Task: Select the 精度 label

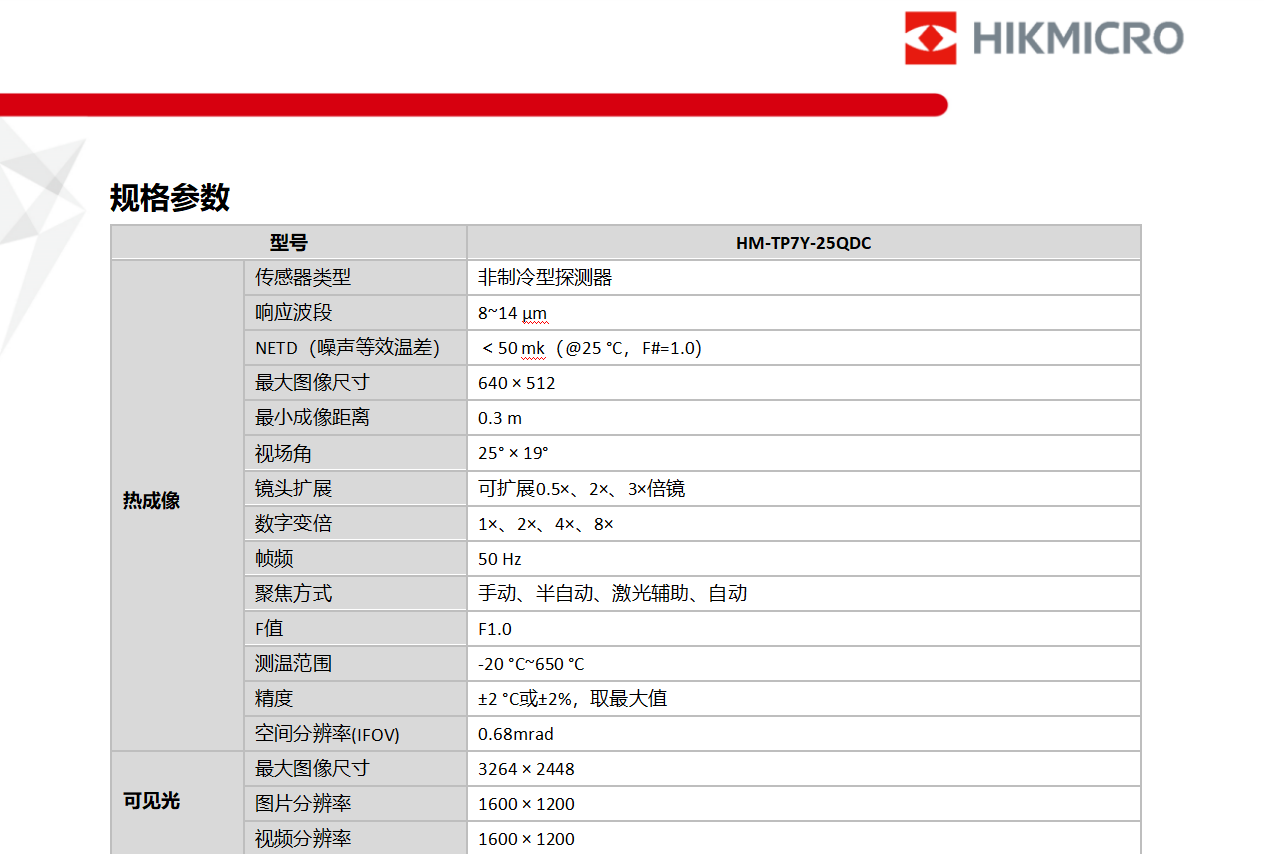Action: point(274,698)
